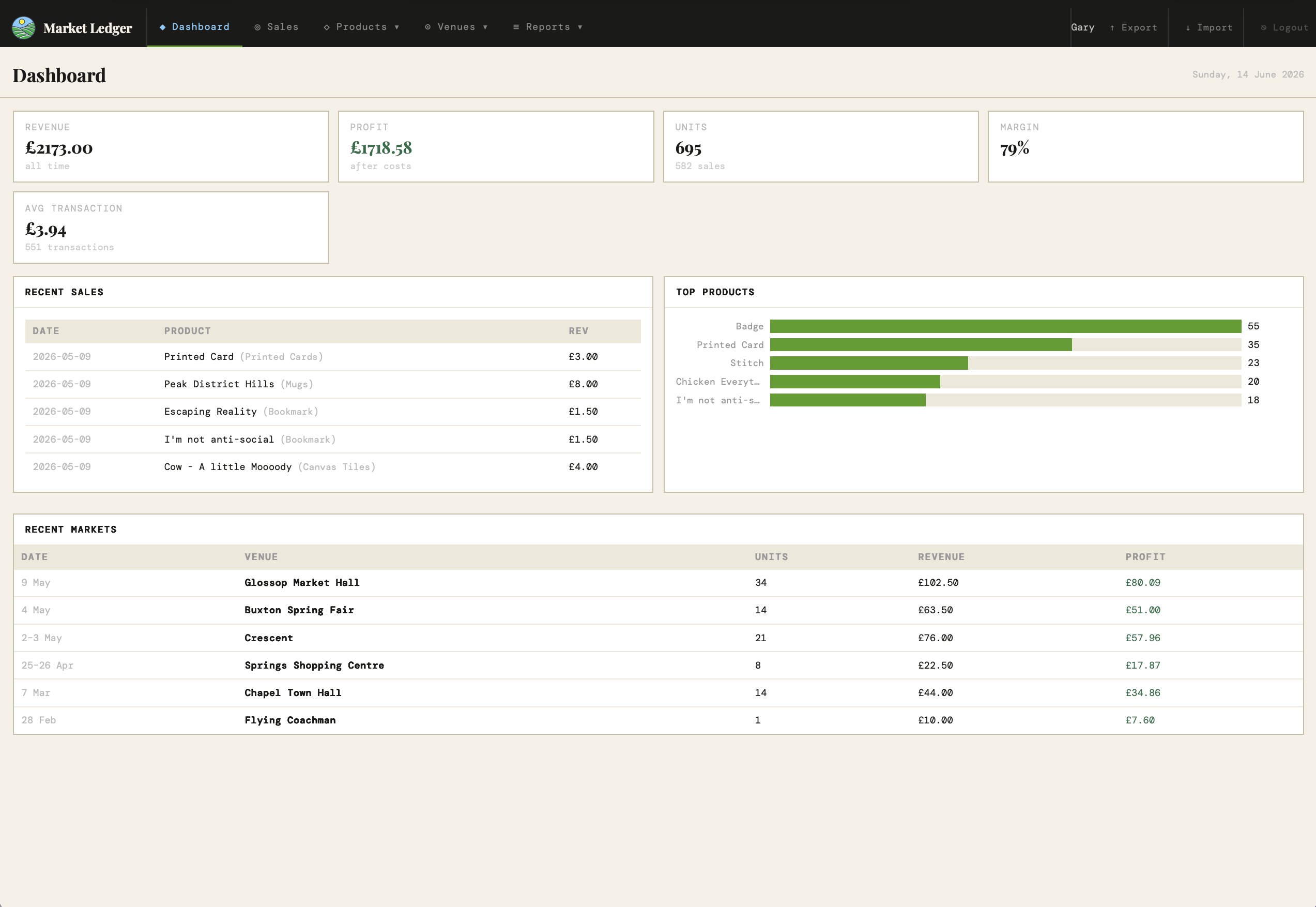Select the Revenue £2173.00 card
Image resolution: width=1316 pixels, height=907 pixels.
click(x=171, y=147)
